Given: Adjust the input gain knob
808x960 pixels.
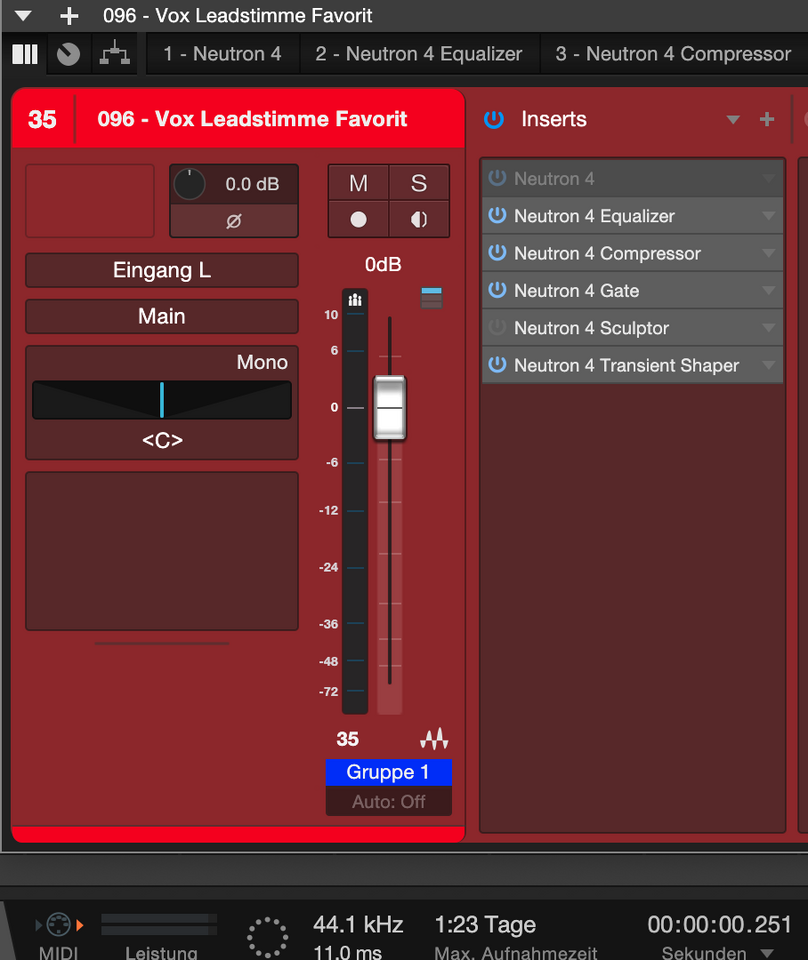Looking at the screenshot, I should click(189, 184).
